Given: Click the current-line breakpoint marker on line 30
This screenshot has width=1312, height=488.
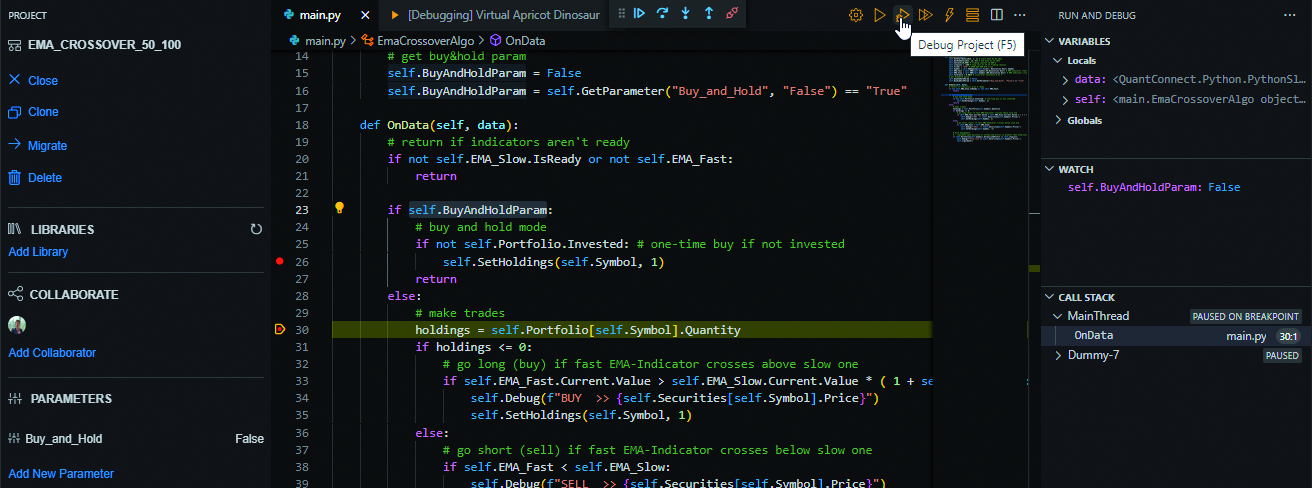Looking at the screenshot, I should click(280, 329).
